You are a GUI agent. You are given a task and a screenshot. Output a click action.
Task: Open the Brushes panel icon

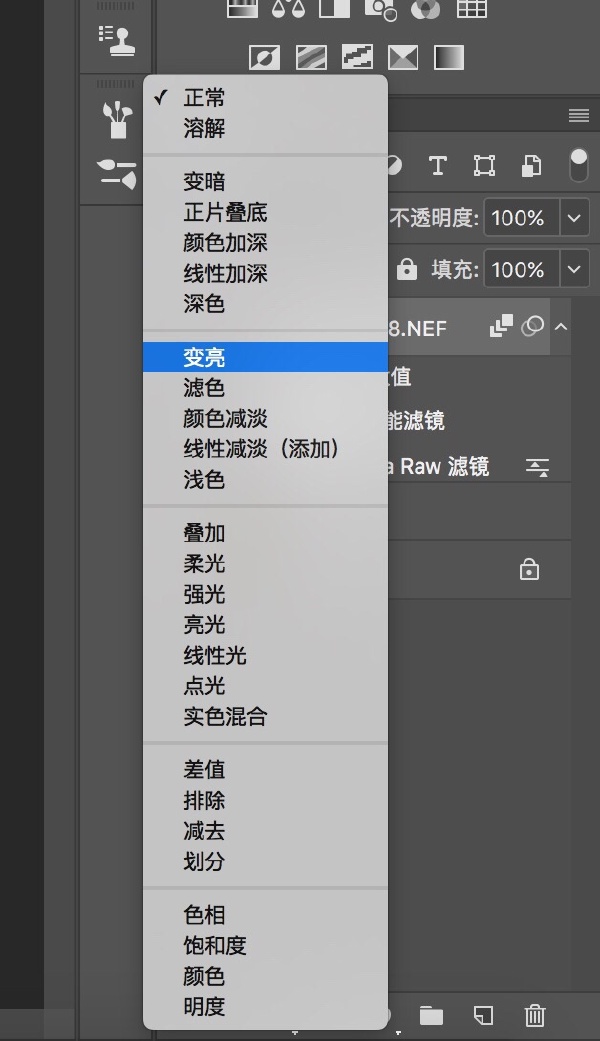118,119
